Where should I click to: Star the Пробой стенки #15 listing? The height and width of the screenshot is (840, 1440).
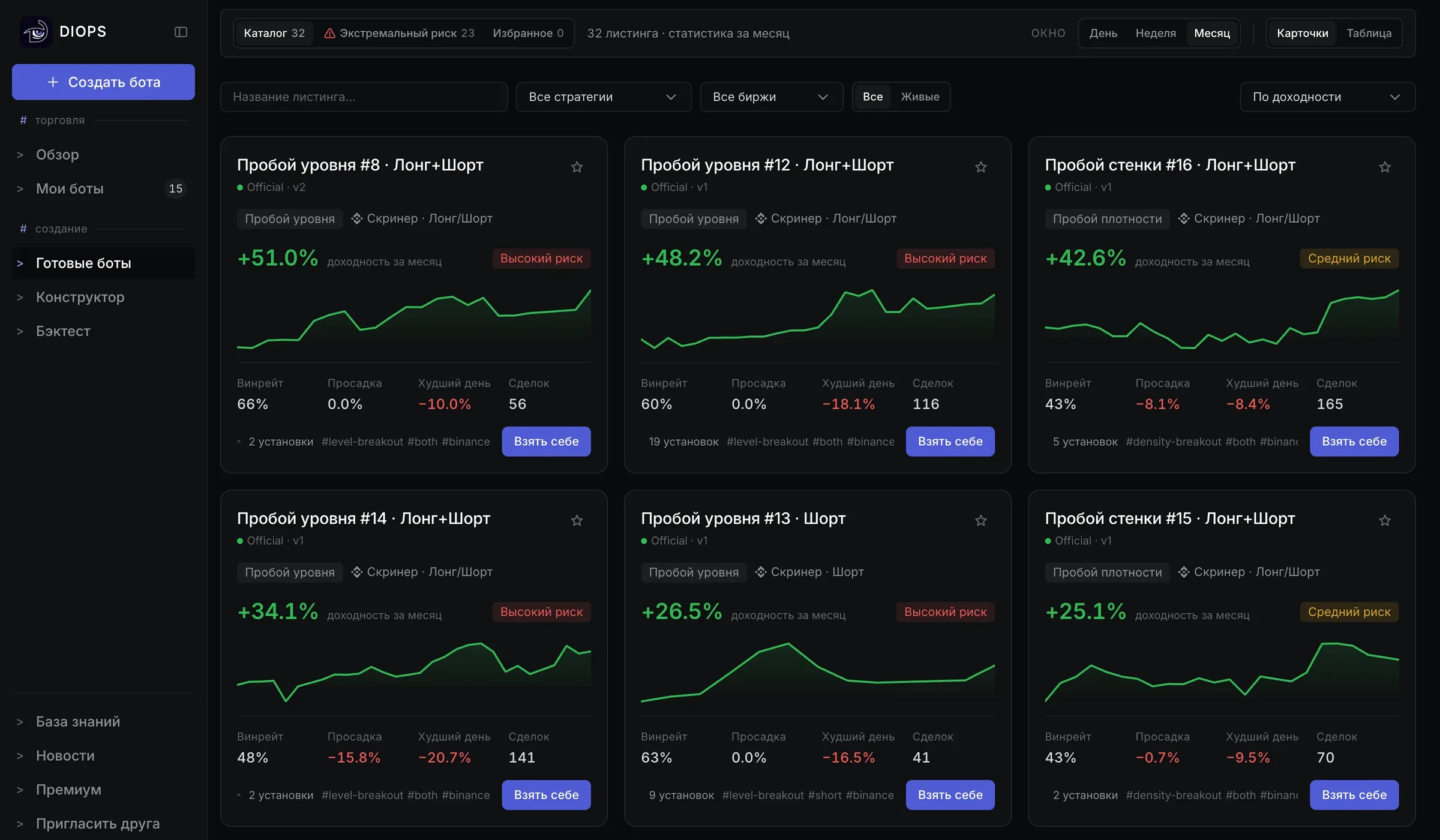(x=1384, y=520)
